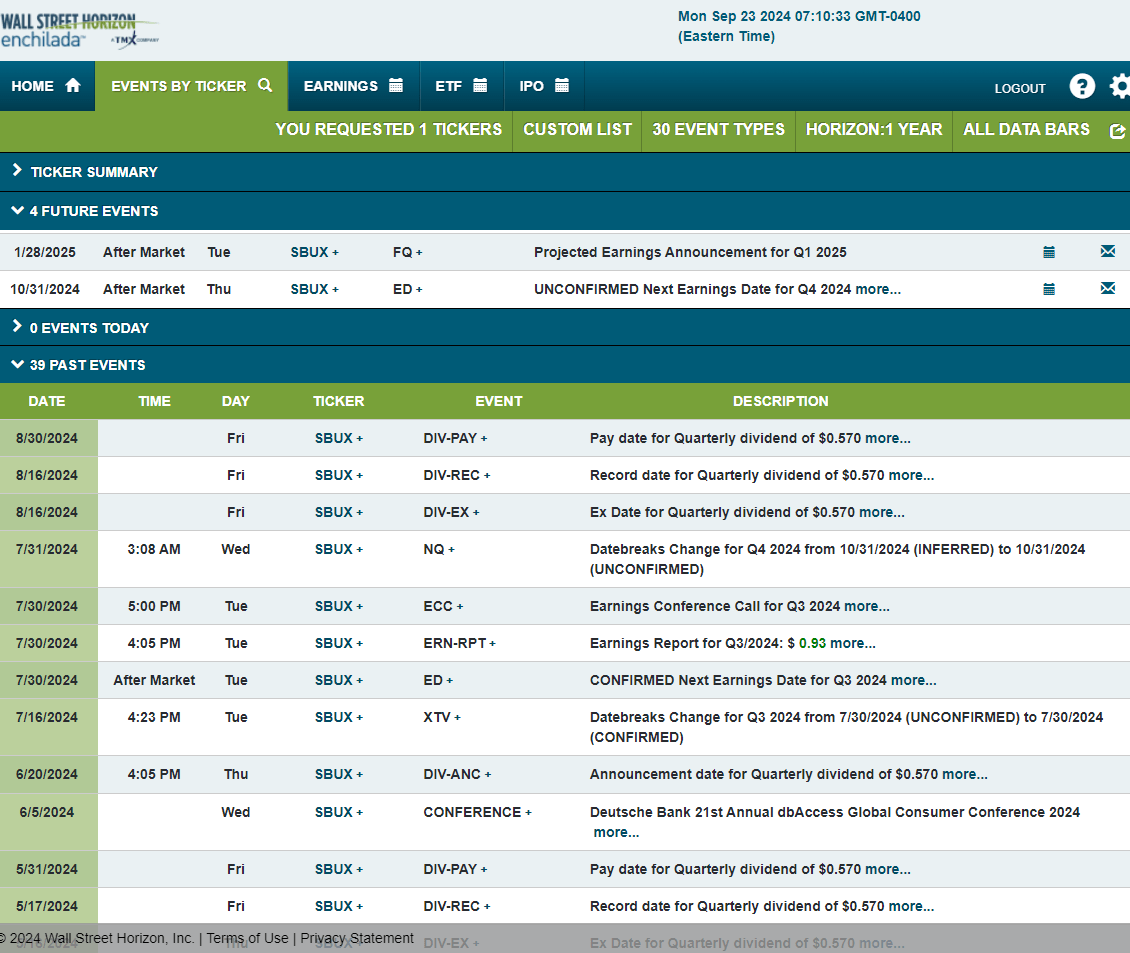Viewport: 1130px width, 953px height.
Task: Email the 1/28/2025 projected earnings event
Action: (1108, 251)
